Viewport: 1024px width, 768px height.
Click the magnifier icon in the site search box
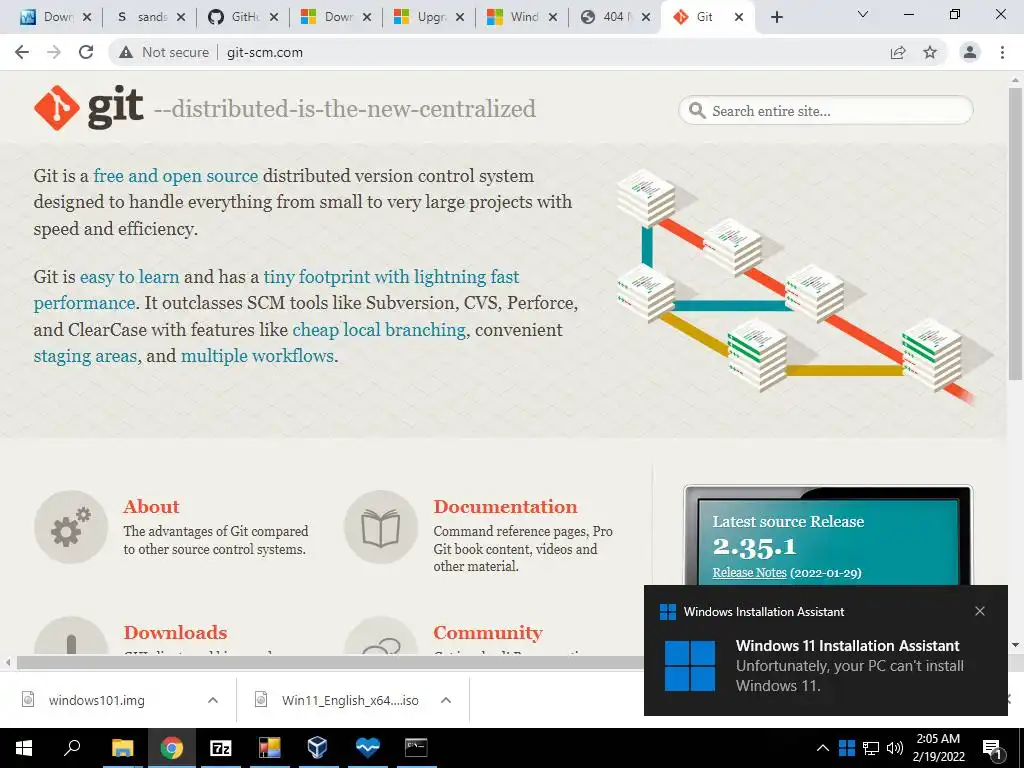[697, 111]
